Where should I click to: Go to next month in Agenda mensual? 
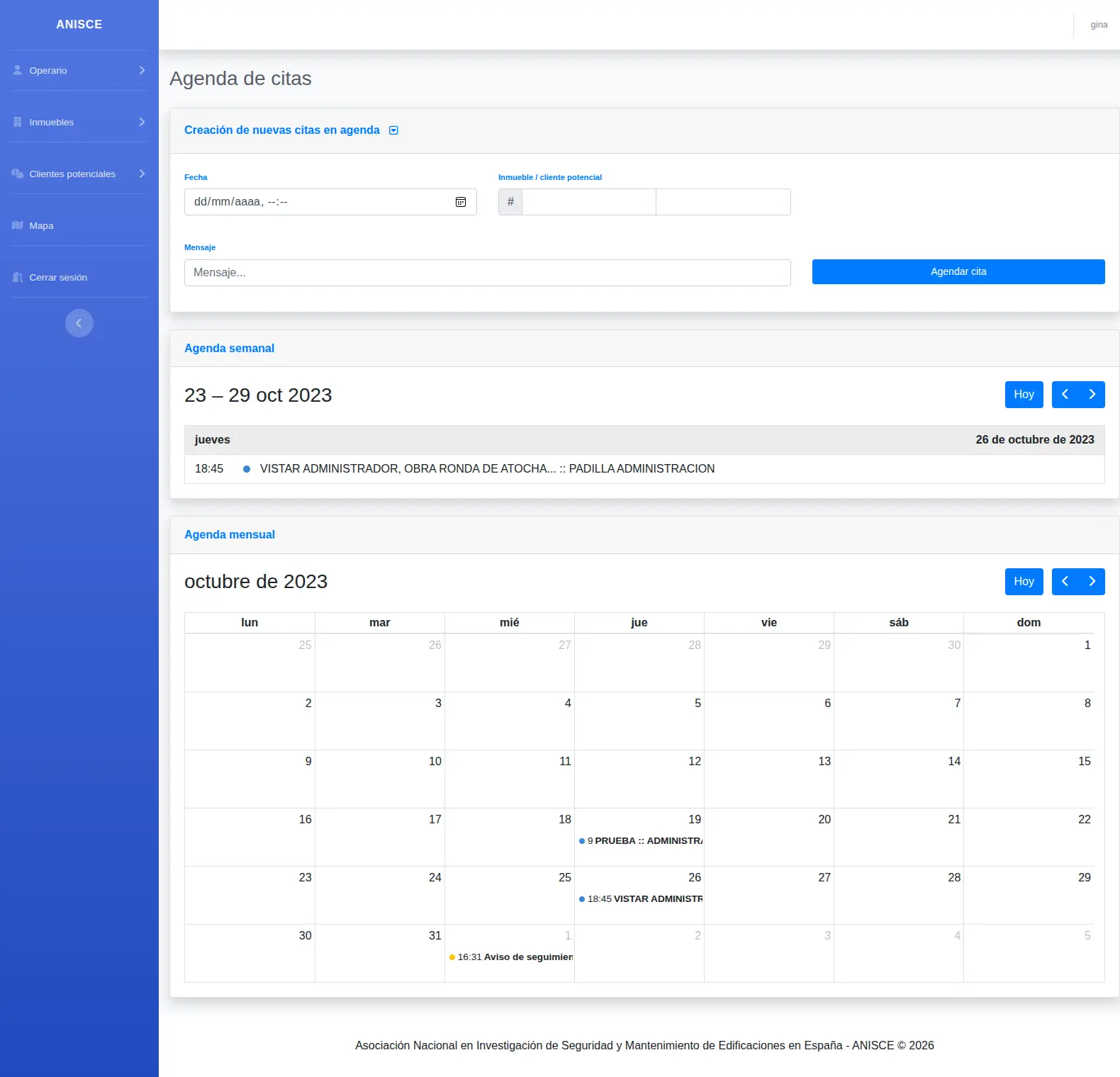1092,582
